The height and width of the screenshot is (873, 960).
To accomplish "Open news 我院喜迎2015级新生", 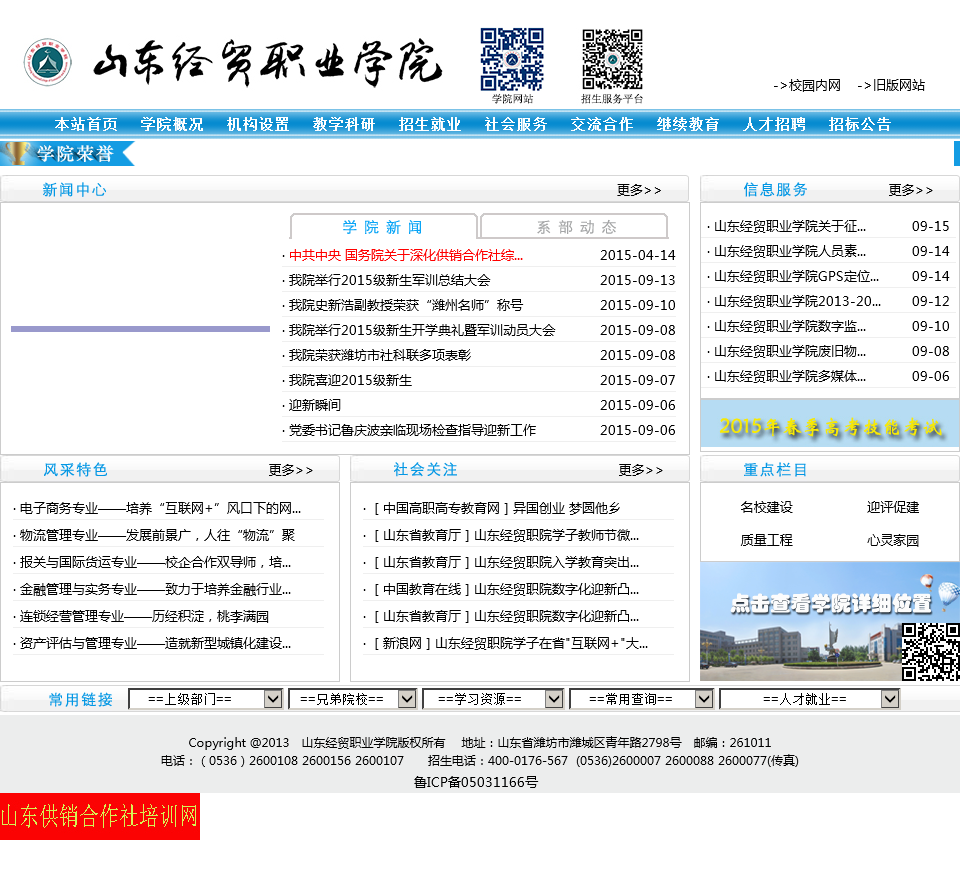I will coord(350,380).
